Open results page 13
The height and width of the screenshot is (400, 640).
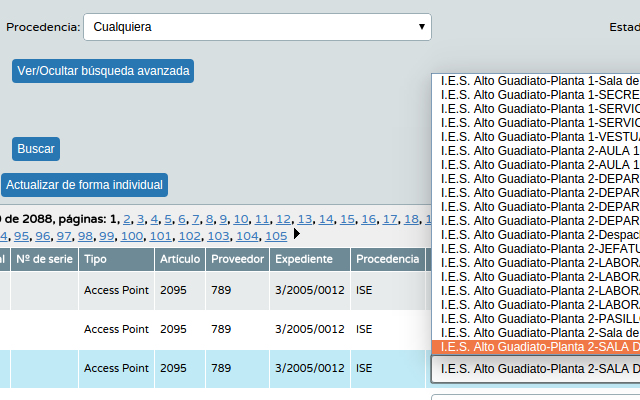point(304,219)
